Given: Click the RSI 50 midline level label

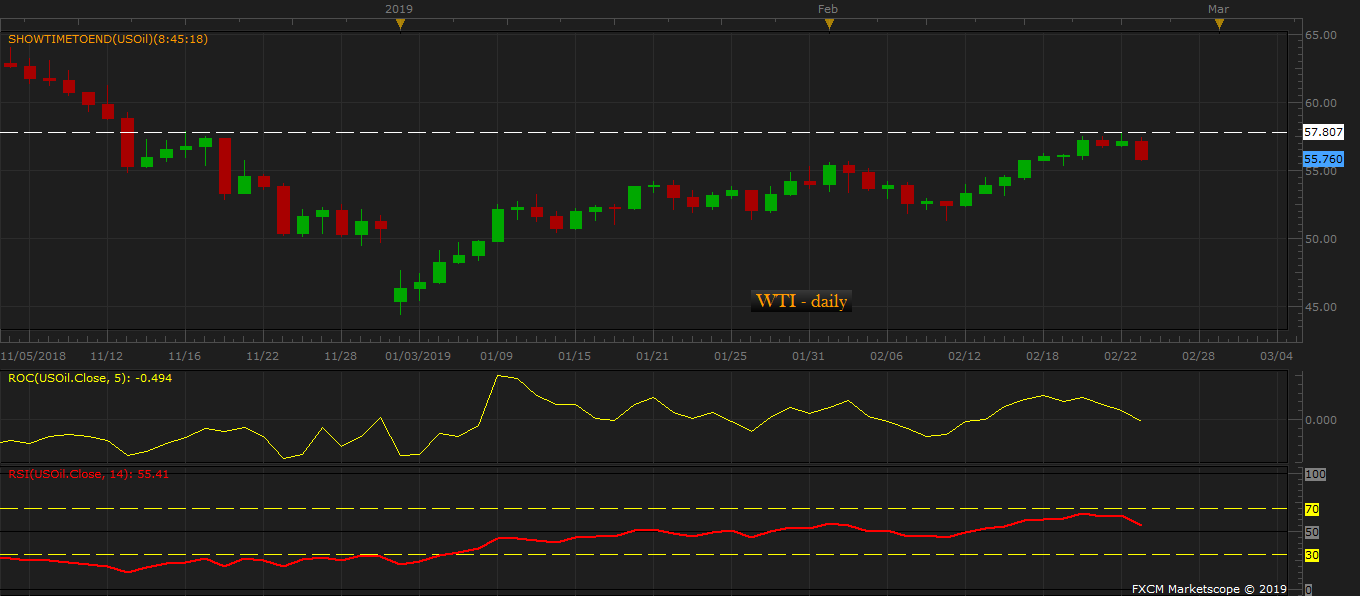Looking at the screenshot, I should pos(1312,532).
